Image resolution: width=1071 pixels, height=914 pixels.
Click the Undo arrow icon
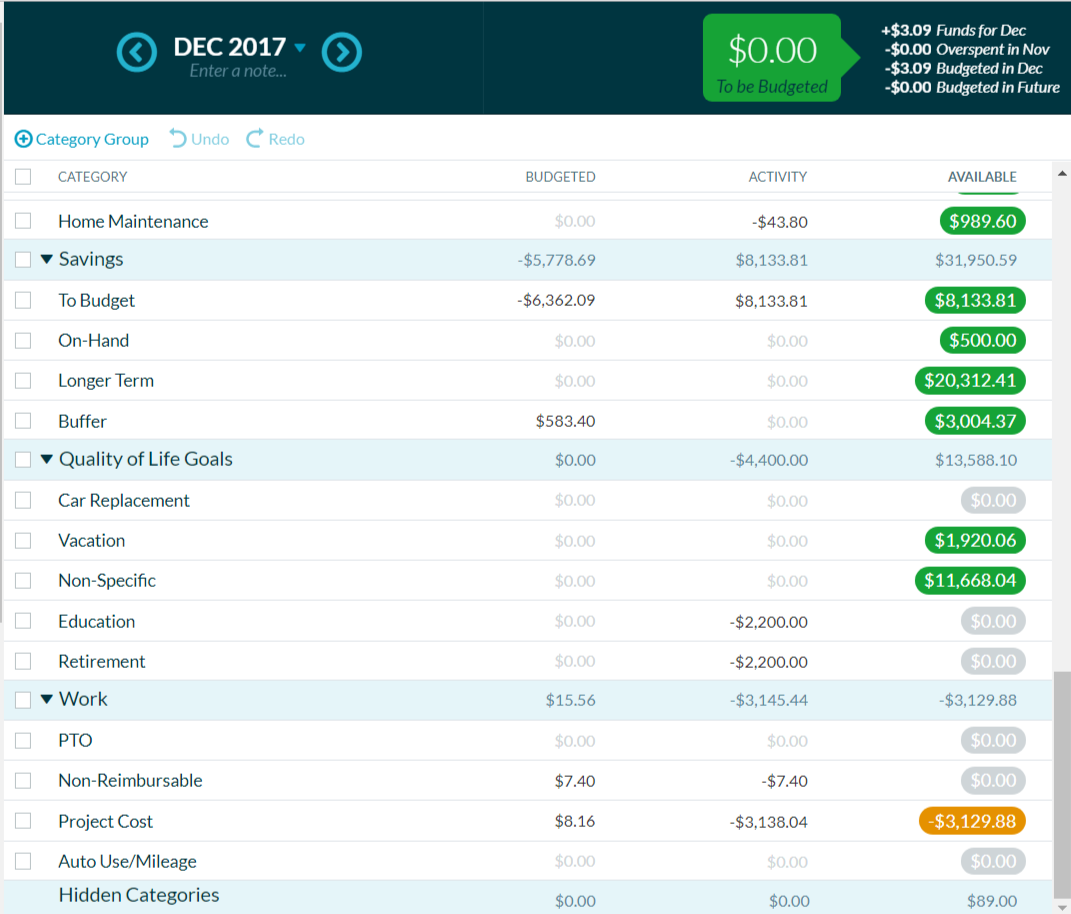[x=178, y=139]
